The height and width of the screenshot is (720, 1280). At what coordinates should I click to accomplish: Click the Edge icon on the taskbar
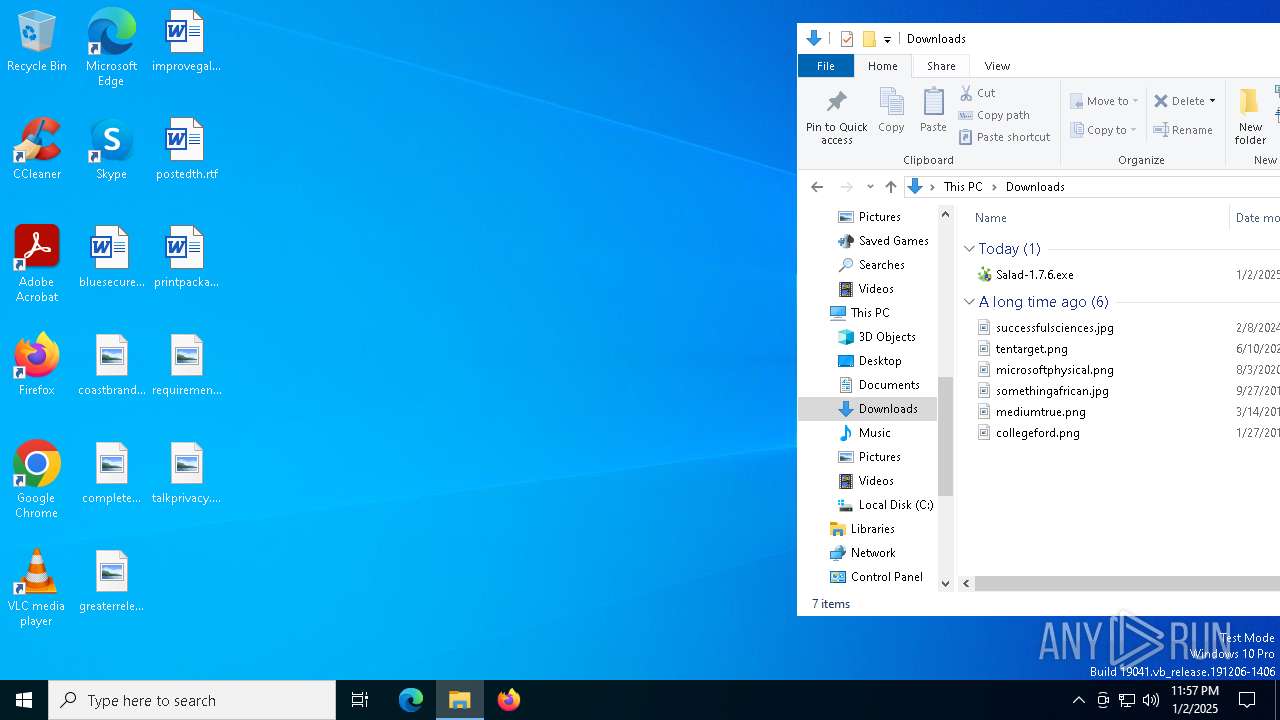tap(411, 700)
